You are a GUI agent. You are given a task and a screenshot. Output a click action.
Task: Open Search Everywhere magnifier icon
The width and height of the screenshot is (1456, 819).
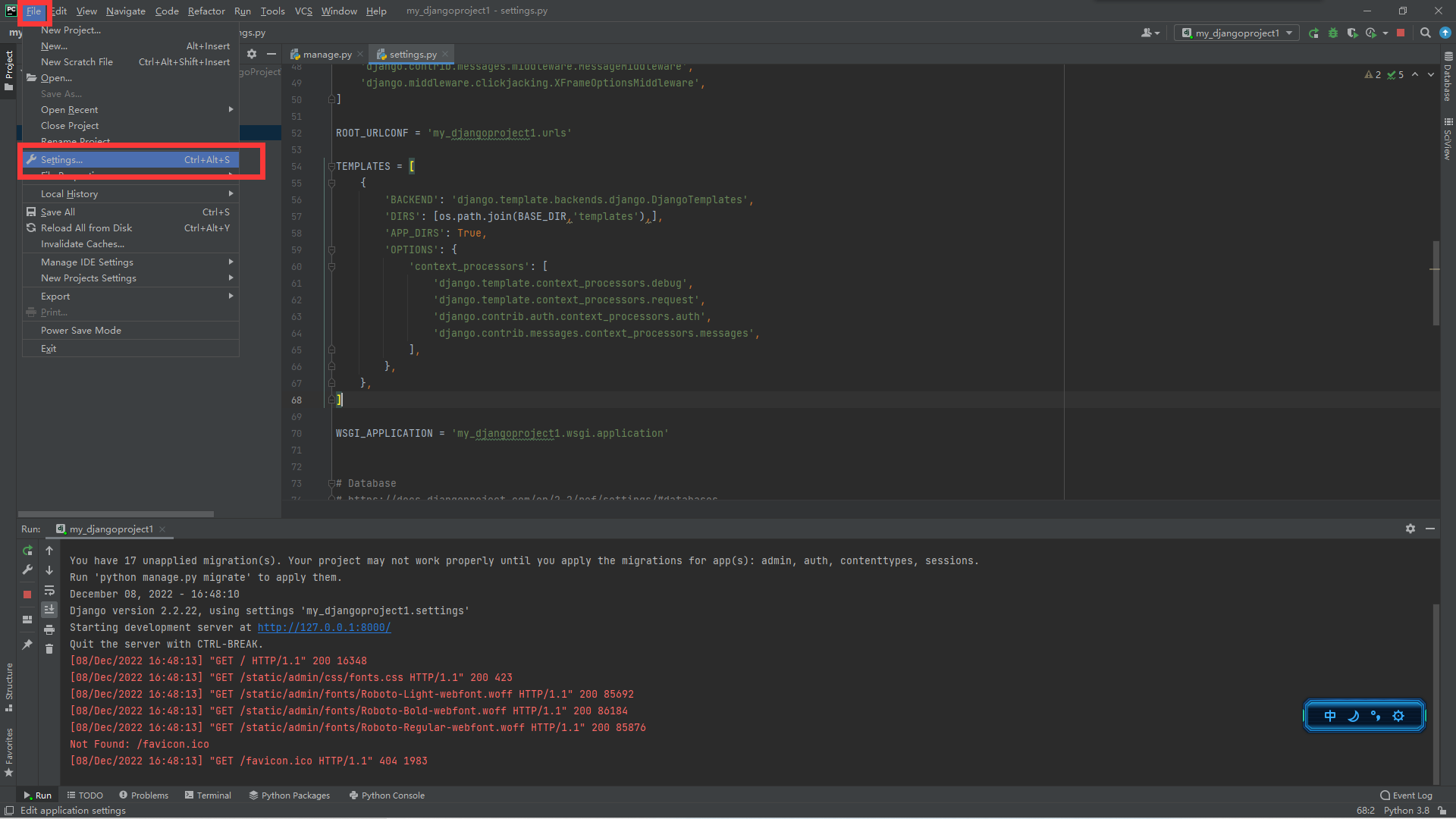1425,33
